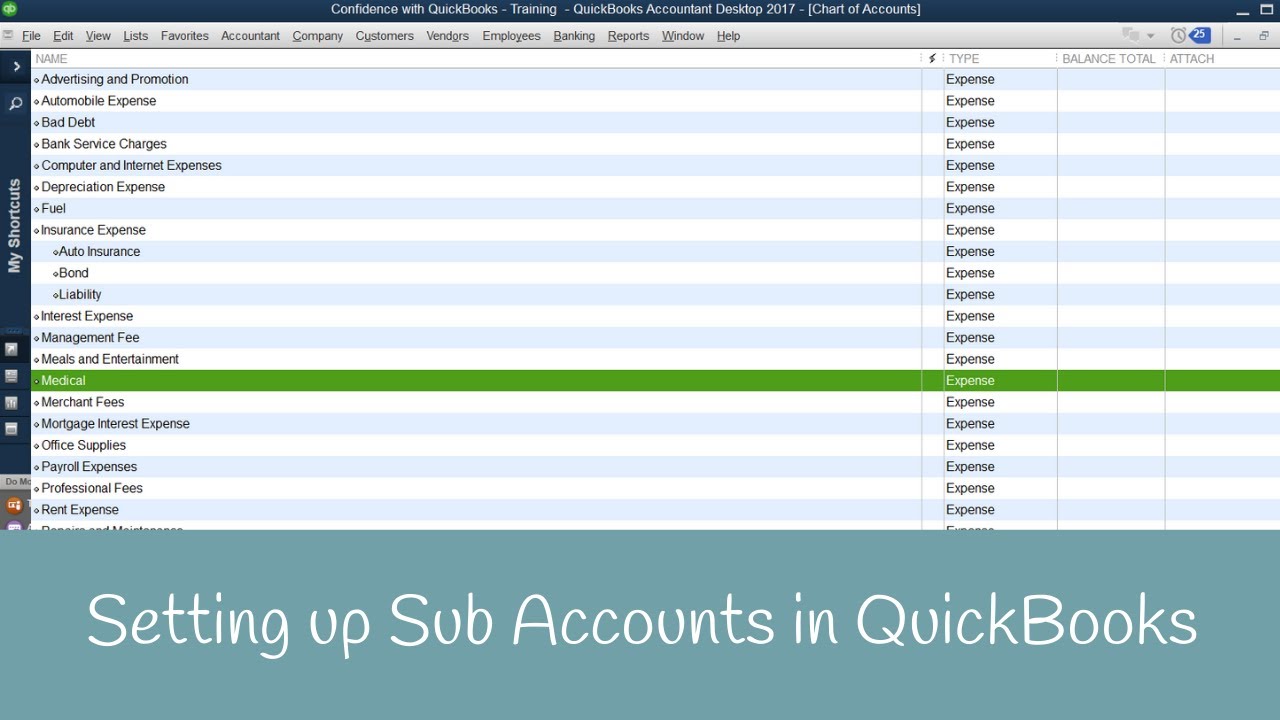This screenshot has height=720, width=1280.
Task: Open the Company menu
Action: pos(318,36)
